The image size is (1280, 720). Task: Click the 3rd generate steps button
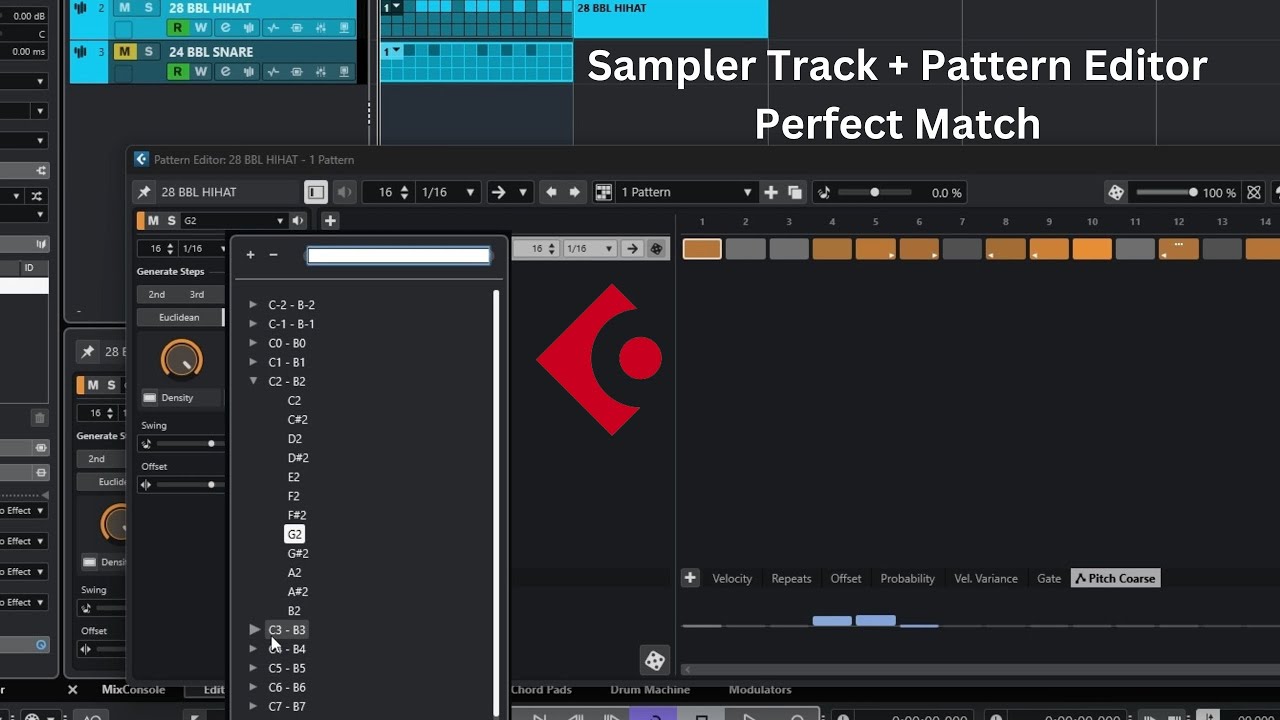click(x=197, y=294)
